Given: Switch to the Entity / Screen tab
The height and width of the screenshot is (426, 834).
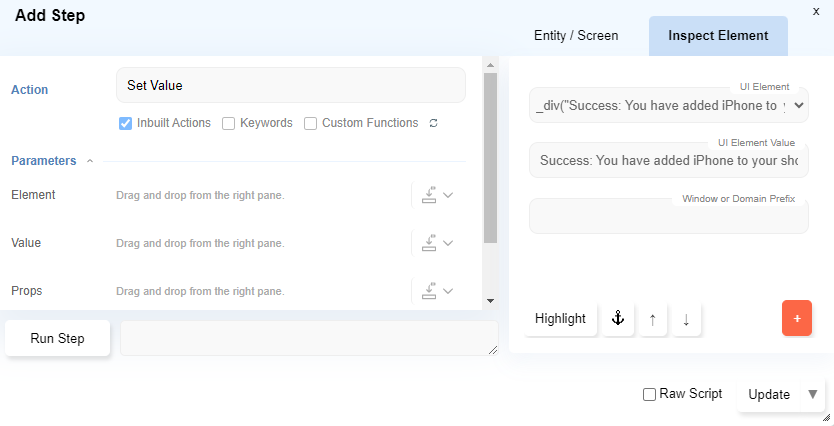Looking at the screenshot, I should [576, 36].
